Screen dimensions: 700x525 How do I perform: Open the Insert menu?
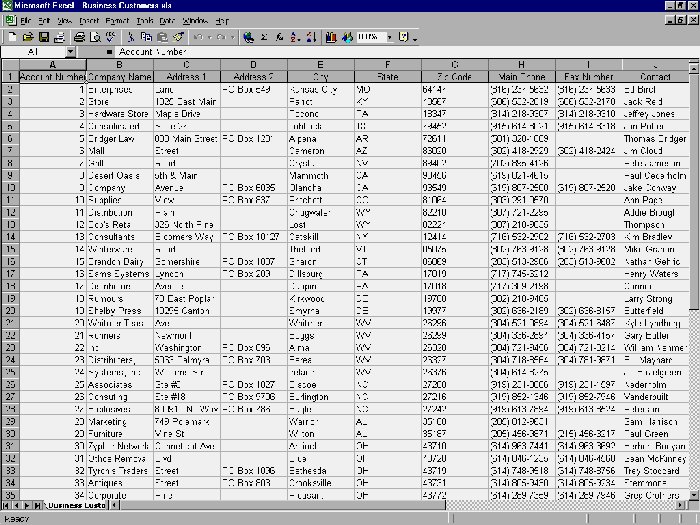[x=89, y=21]
